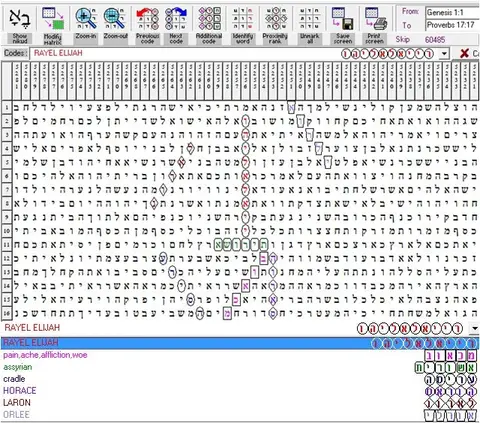Click the row number 1 header

7,107
